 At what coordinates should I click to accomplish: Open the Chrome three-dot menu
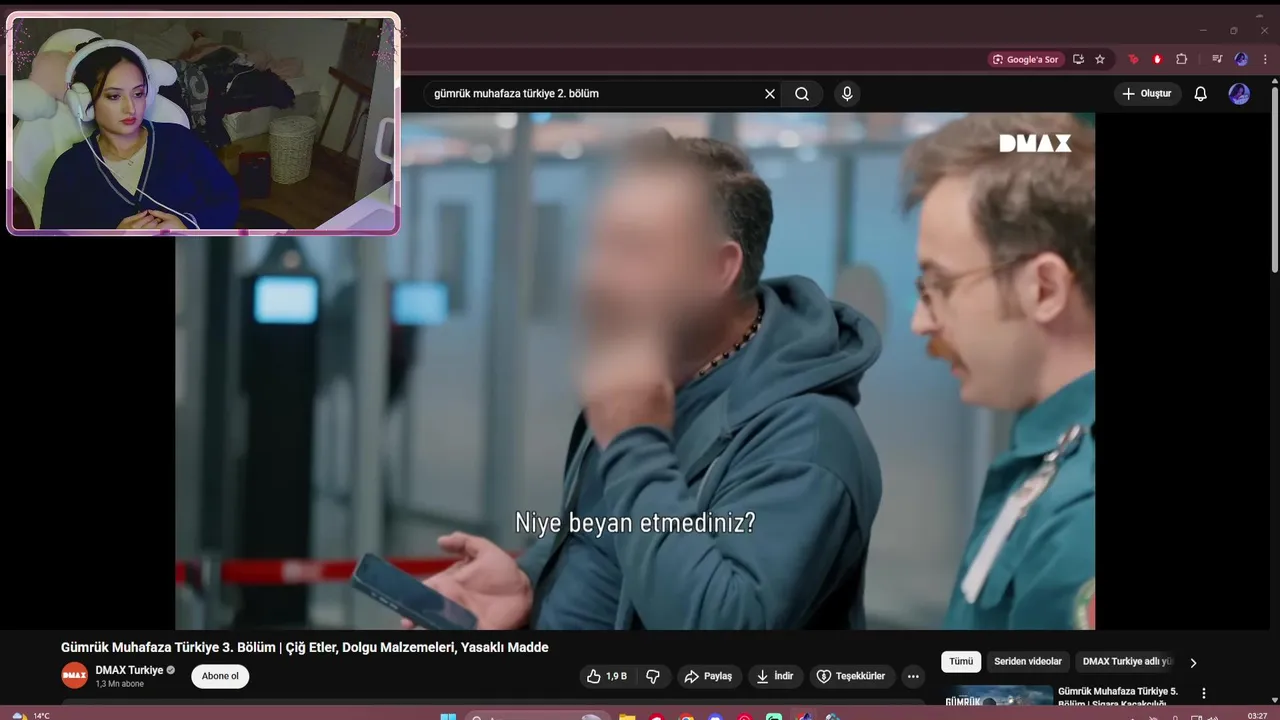pos(1263,59)
